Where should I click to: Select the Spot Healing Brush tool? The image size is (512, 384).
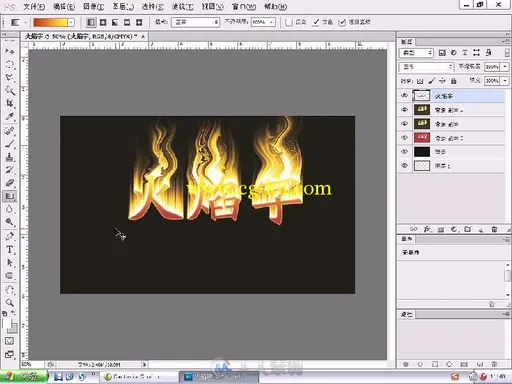coord(10,131)
